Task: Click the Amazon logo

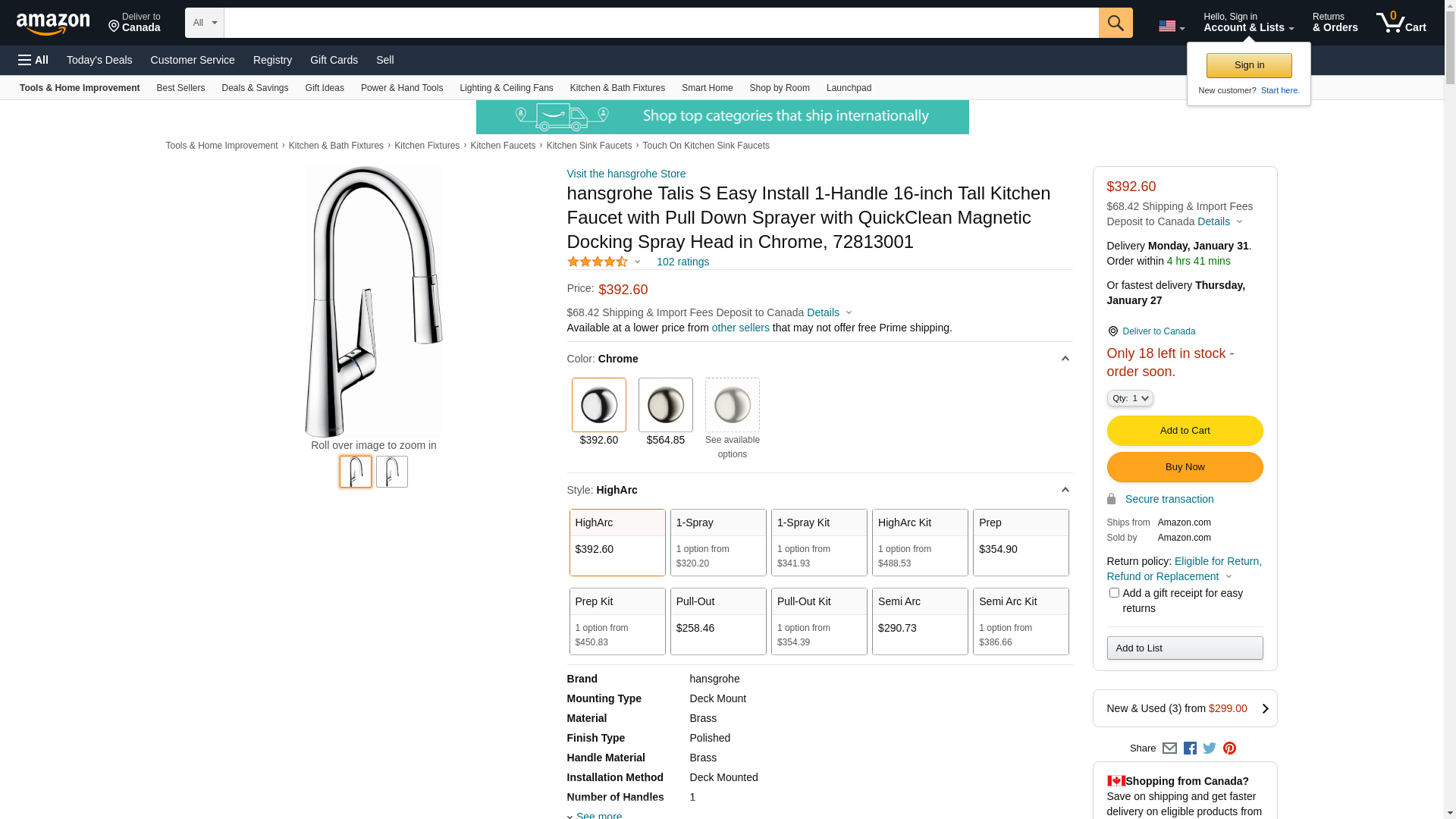Action: point(53,24)
